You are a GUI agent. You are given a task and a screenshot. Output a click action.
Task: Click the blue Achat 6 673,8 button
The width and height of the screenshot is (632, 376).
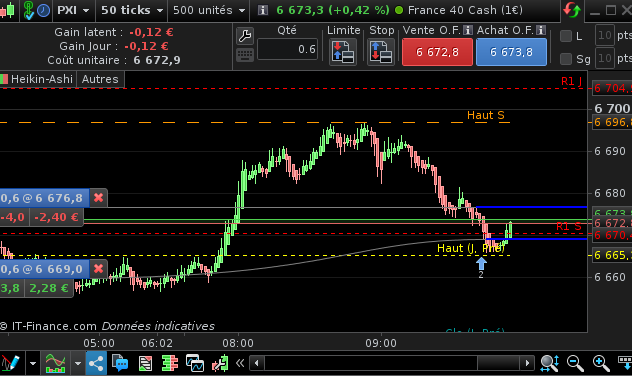511,52
